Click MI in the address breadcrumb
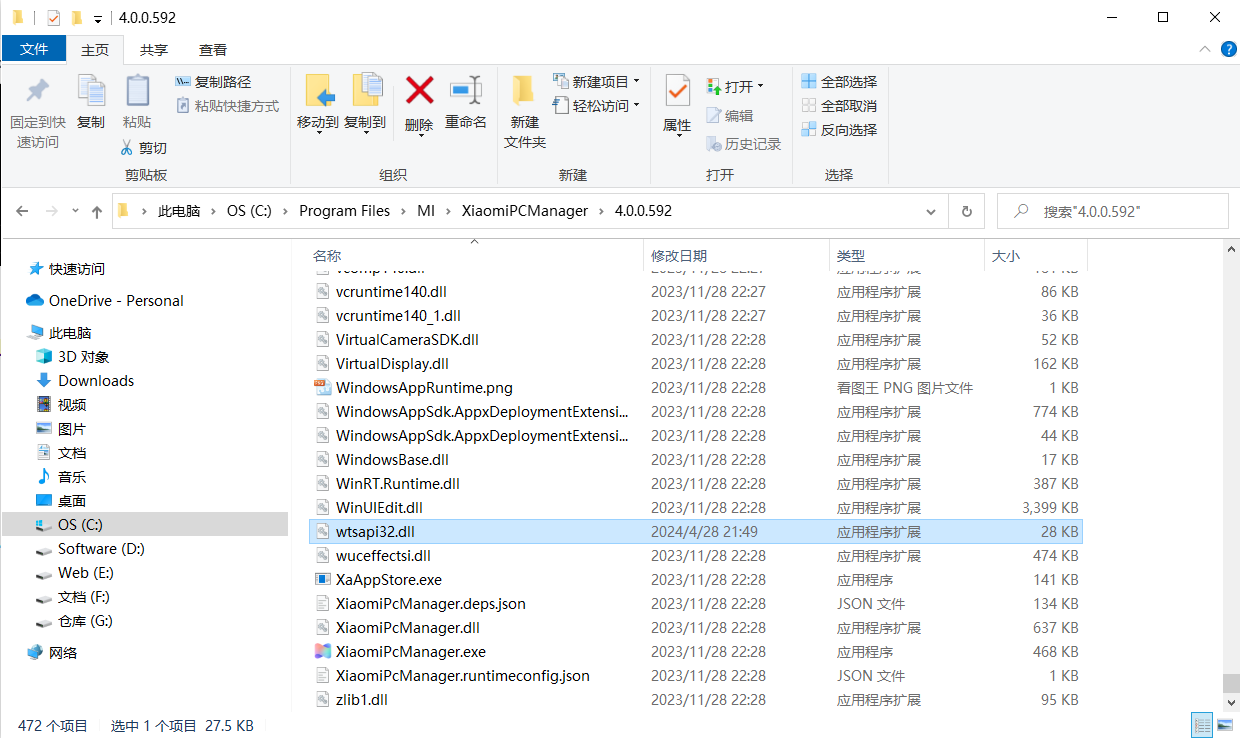The image size is (1240, 738). point(425,211)
